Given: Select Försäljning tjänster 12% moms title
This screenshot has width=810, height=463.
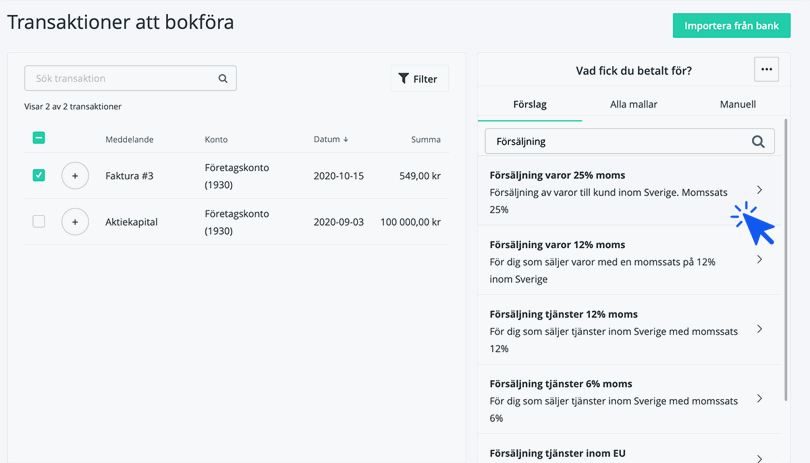Looking at the screenshot, I should tap(564, 314).
